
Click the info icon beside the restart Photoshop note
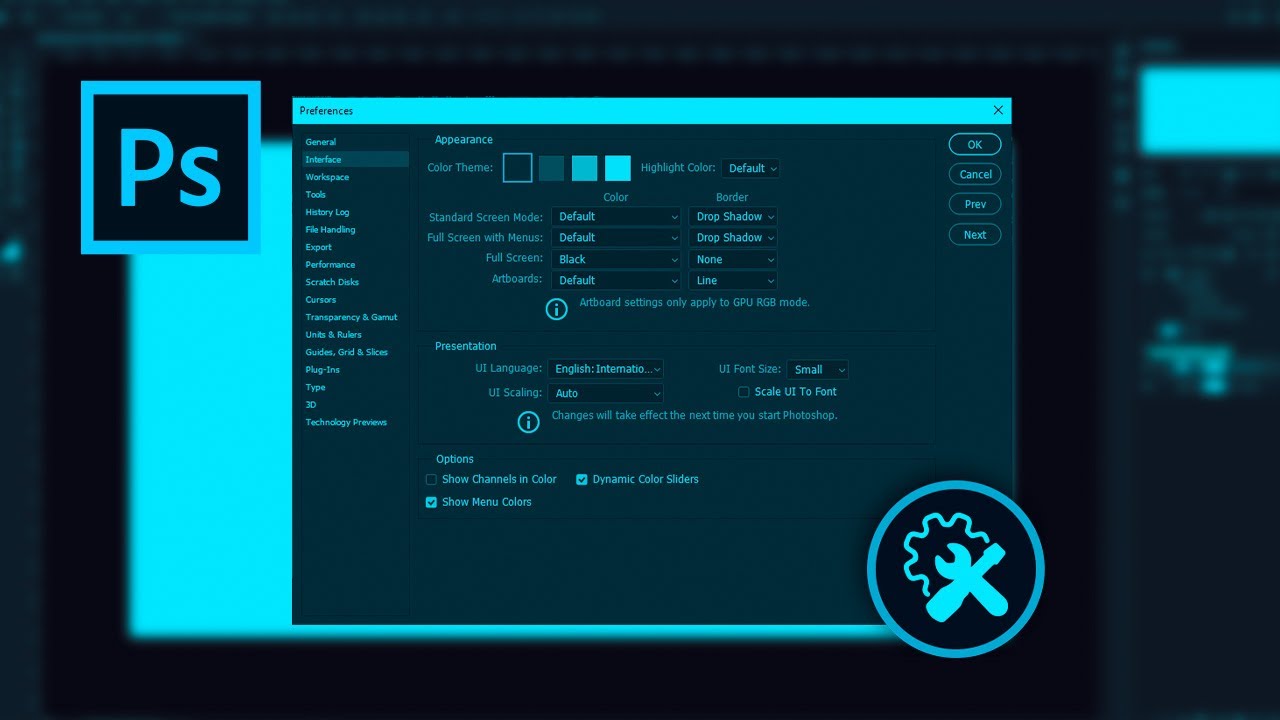(x=528, y=422)
